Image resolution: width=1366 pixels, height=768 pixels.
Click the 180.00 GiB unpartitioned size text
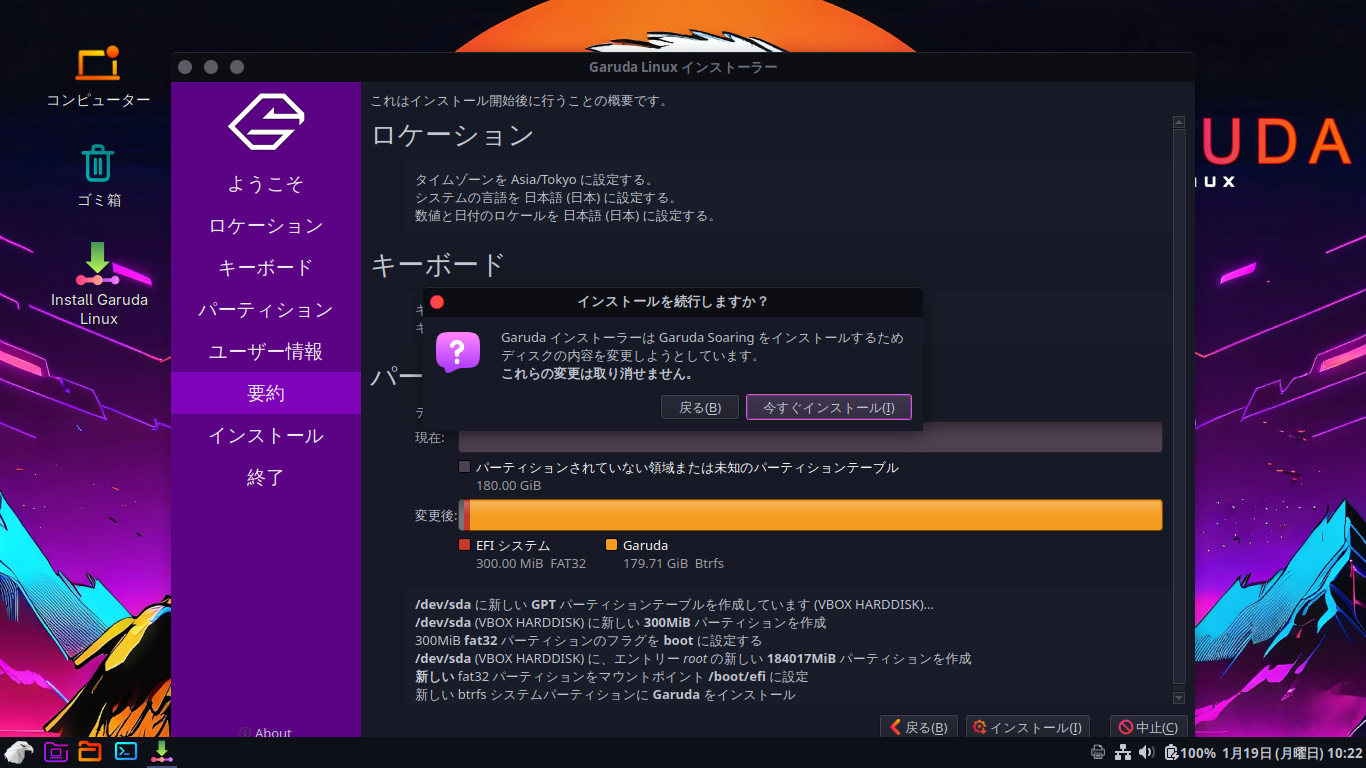pyautogui.click(x=508, y=486)
